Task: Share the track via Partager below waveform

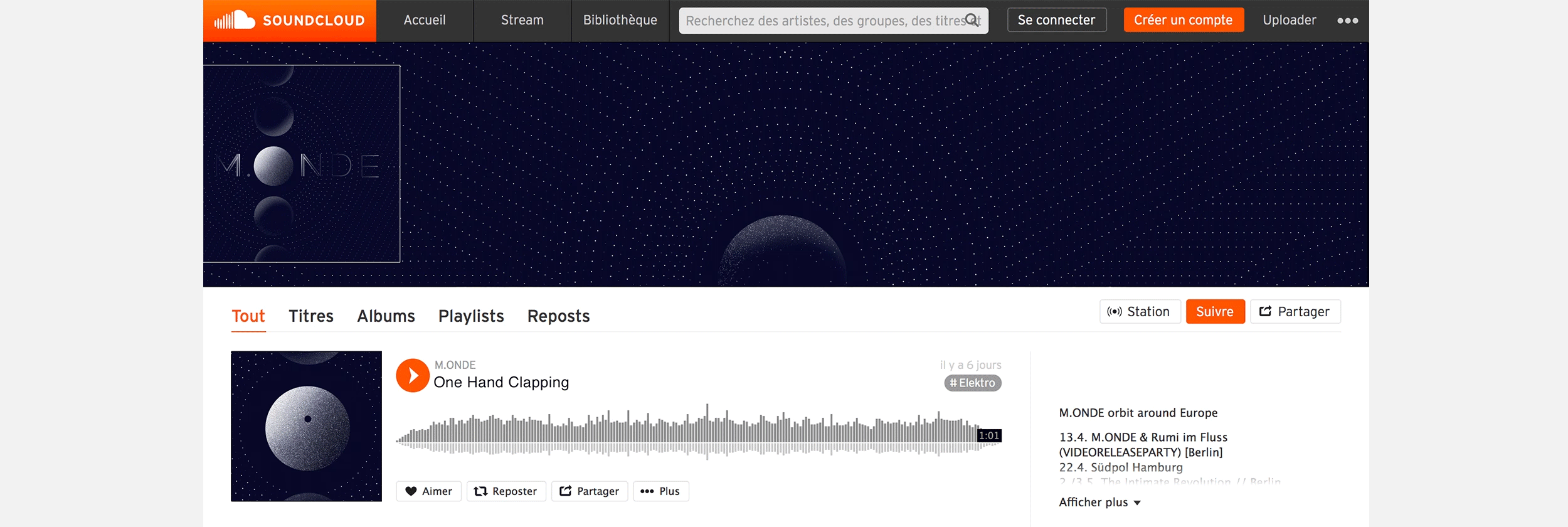Action: click(x=589, y=491)
